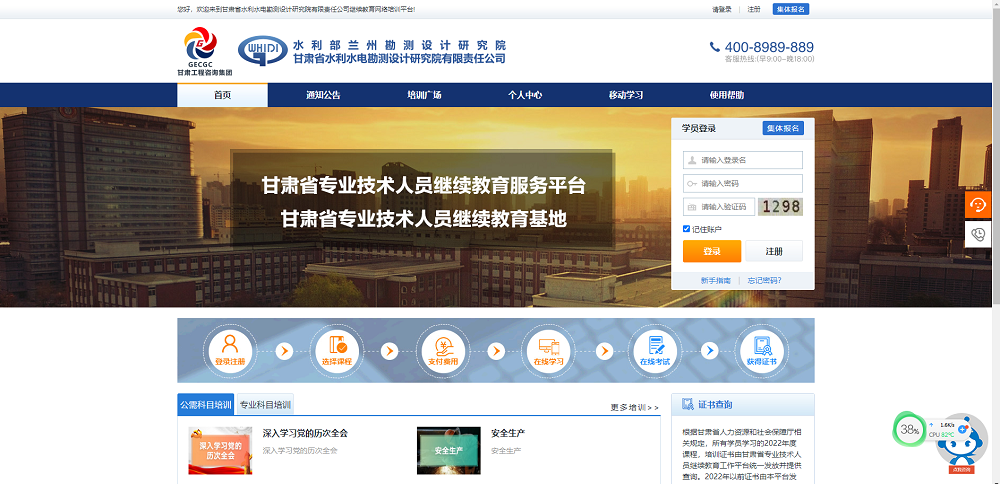Click the 登录注册 step icon

click(x=229, y=349)
